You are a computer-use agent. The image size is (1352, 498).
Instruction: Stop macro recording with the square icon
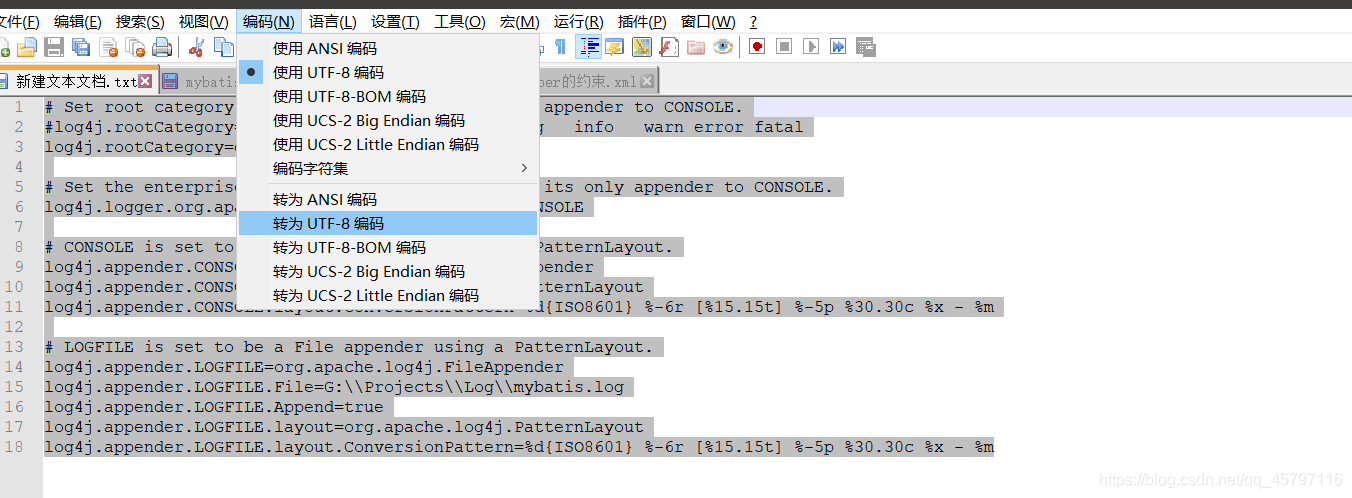(784, 46)
